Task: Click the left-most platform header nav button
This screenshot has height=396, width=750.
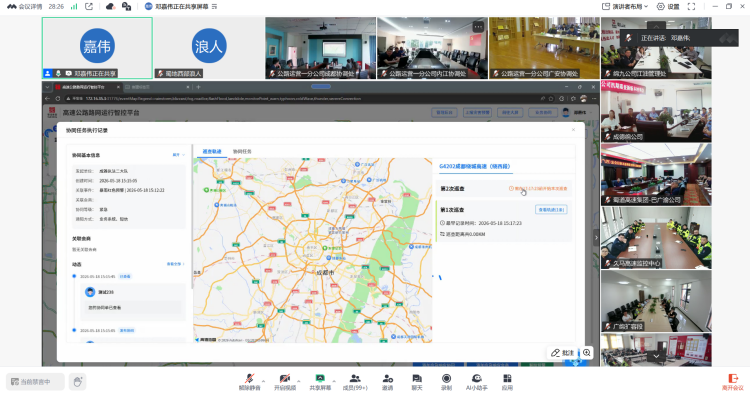Action: (x=444, y=112)
